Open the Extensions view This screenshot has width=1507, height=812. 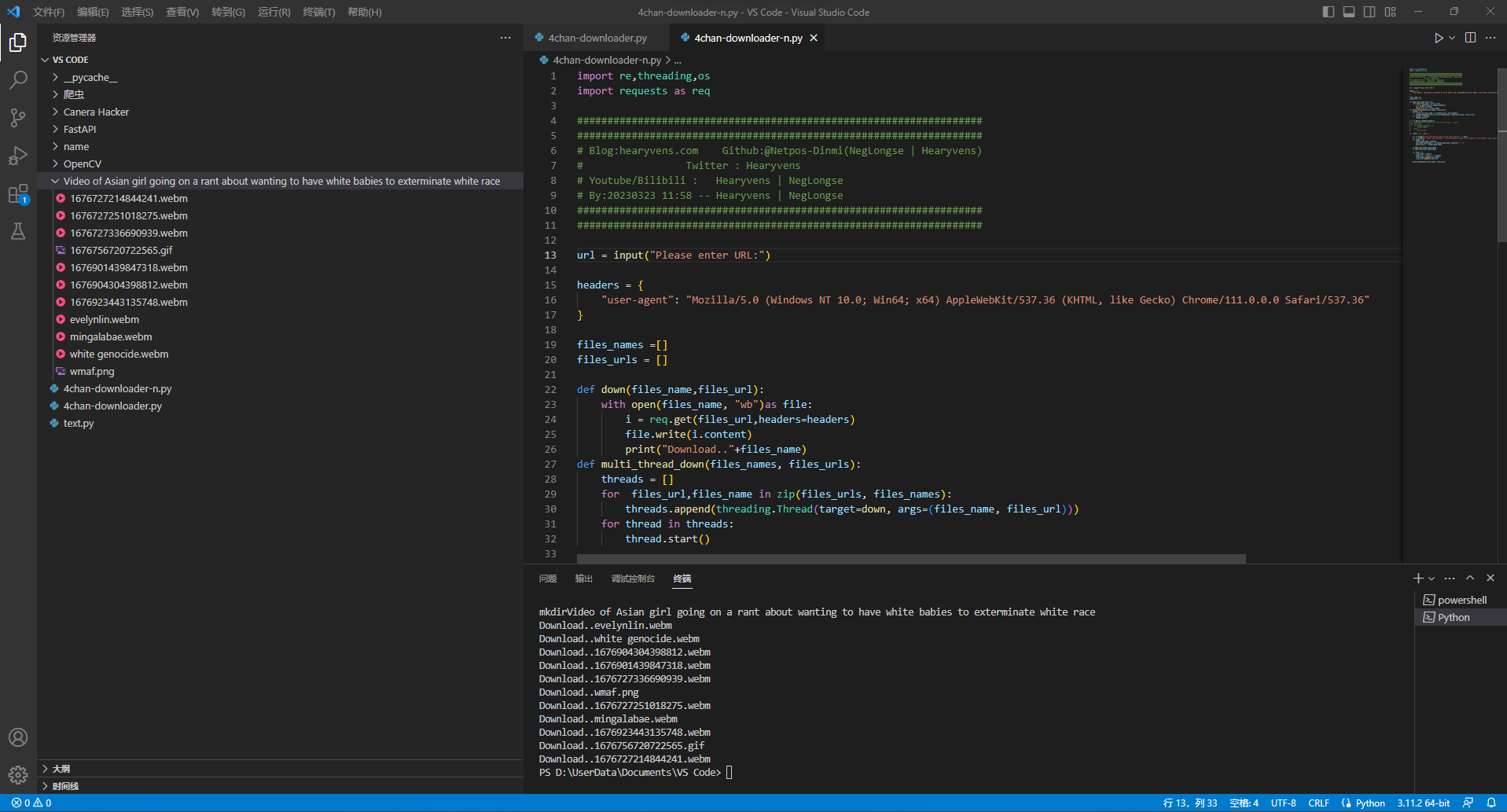(18, 193)
